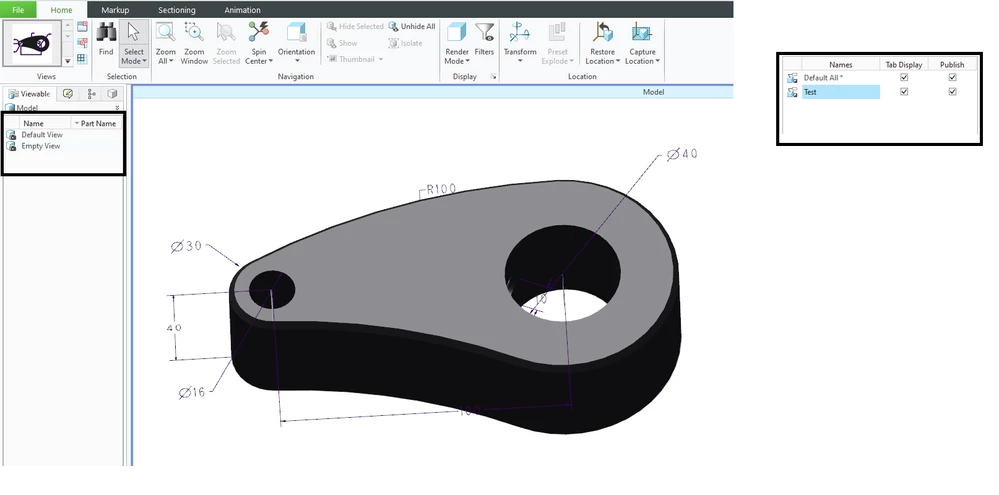Expand the Views gallery with bottom arrow
The height and width of the screenshot is (495, 999).
click(68, 61)
